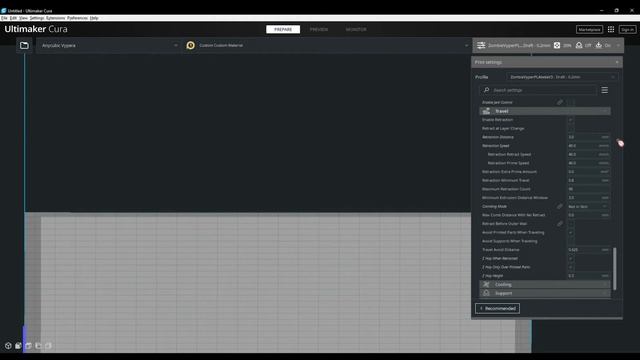Open the Extensions menu

(56, 18)
